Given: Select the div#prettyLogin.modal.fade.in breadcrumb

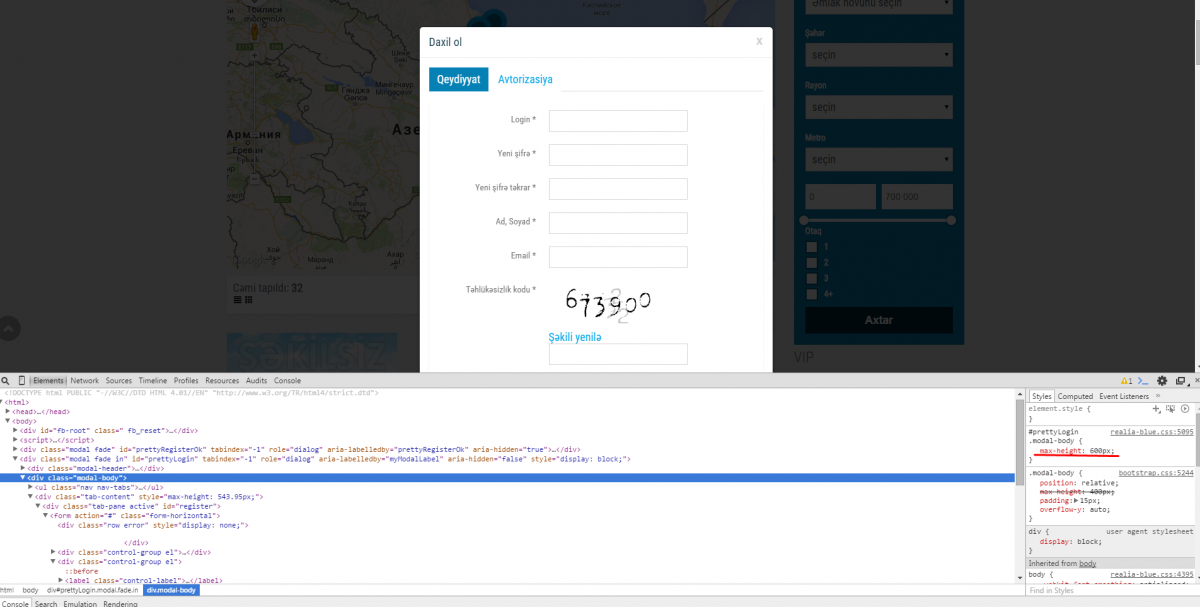Looking at the screenshot, I should click(92, 590).
